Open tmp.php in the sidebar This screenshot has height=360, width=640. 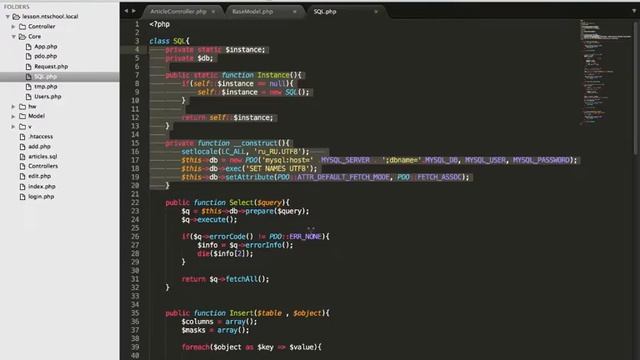tap(46, 87)
